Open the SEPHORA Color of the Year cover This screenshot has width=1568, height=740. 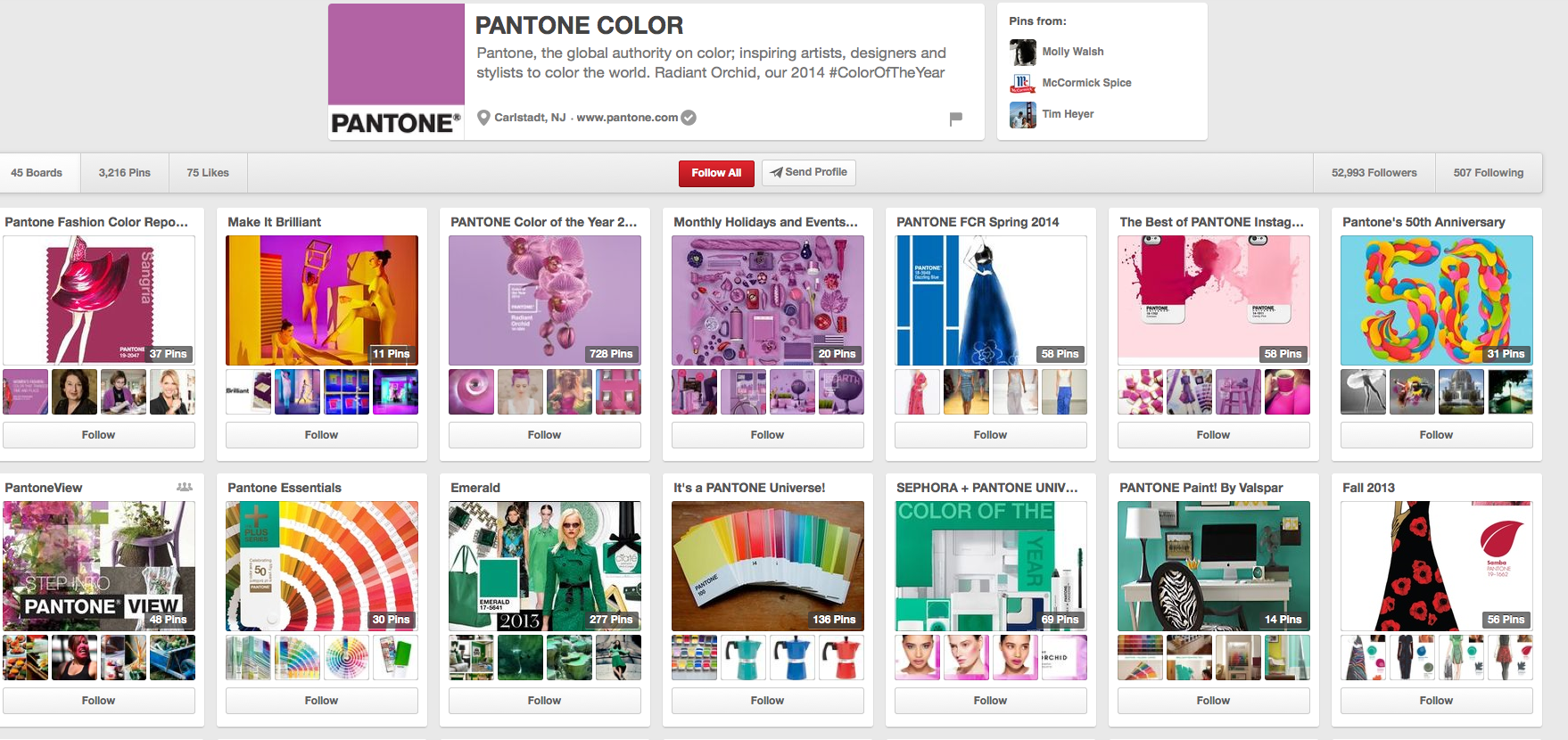pyautogui.click(x=991, y=566)
